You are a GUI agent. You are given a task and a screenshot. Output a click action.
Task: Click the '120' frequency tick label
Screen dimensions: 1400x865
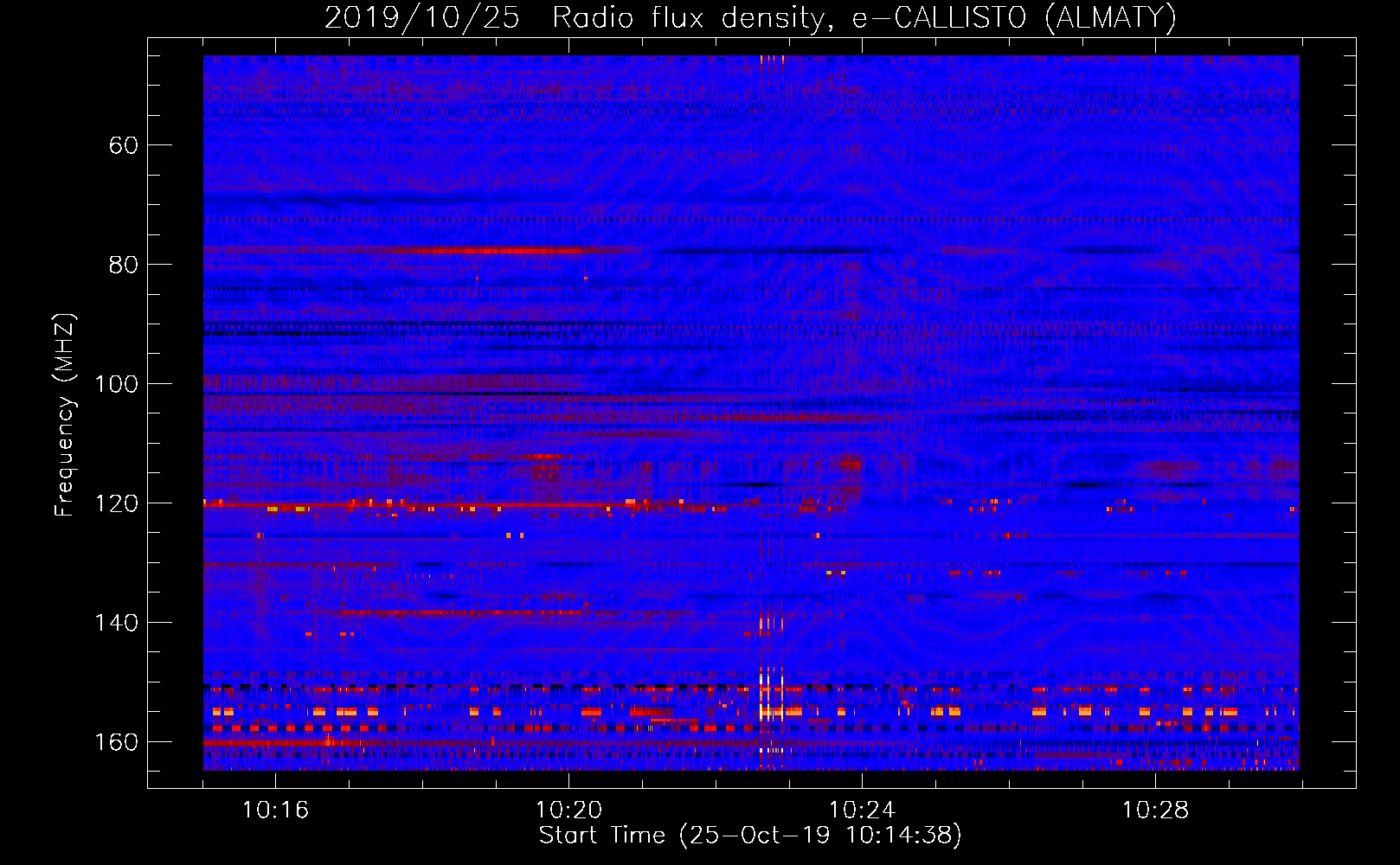click(x=116, y=503)
